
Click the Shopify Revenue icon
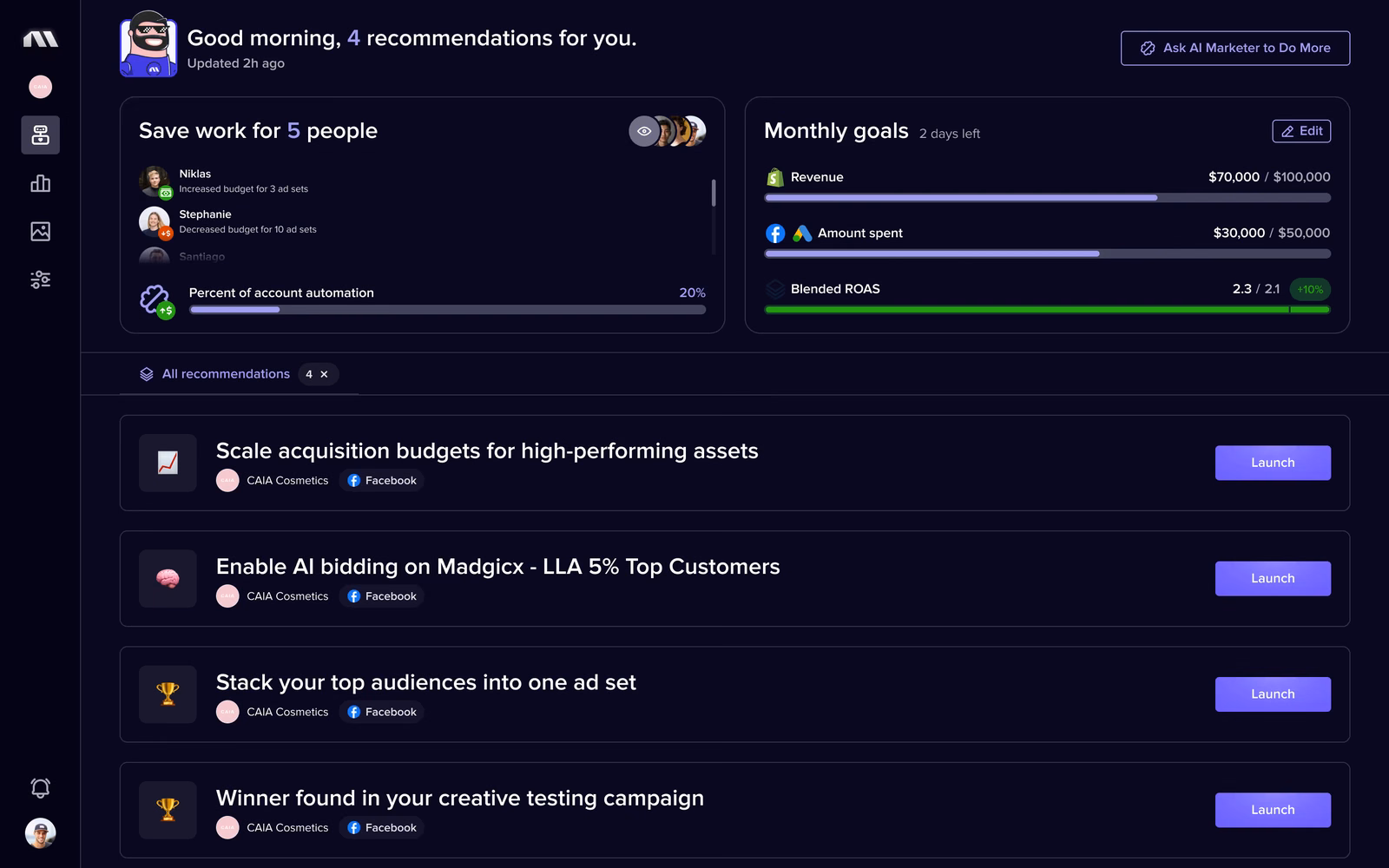pos(775,177)
